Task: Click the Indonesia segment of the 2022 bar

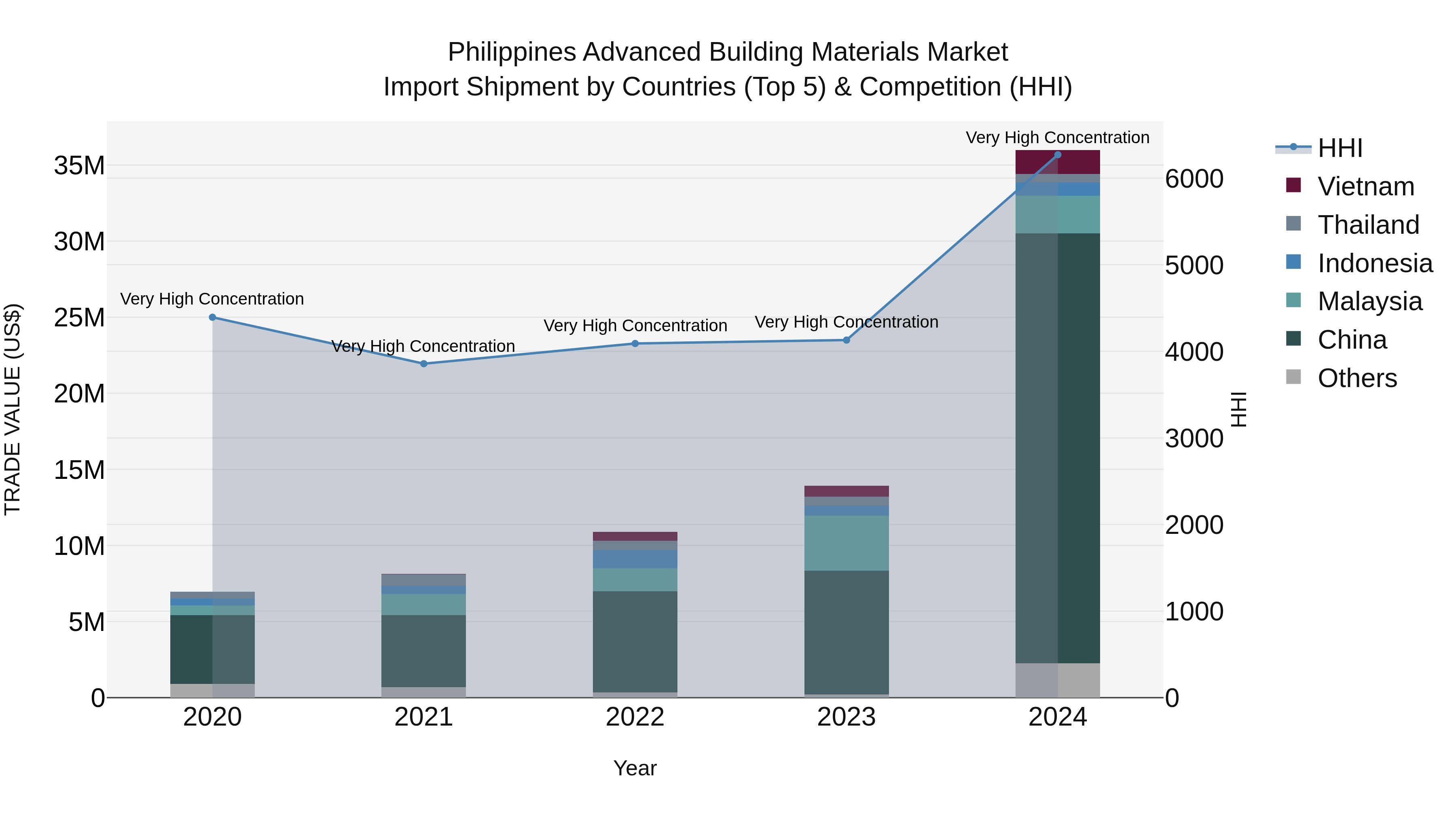Action: coord(635,559)
